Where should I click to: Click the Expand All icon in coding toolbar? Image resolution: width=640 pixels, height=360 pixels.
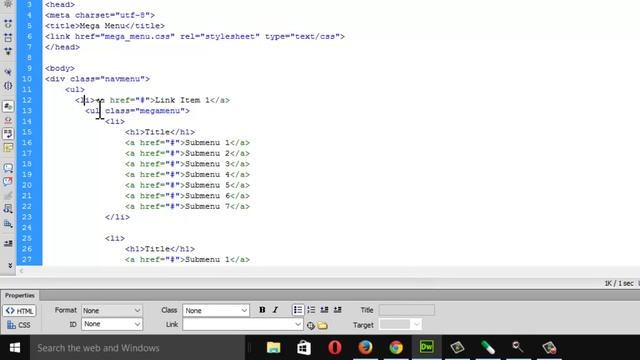click(8, 51)
